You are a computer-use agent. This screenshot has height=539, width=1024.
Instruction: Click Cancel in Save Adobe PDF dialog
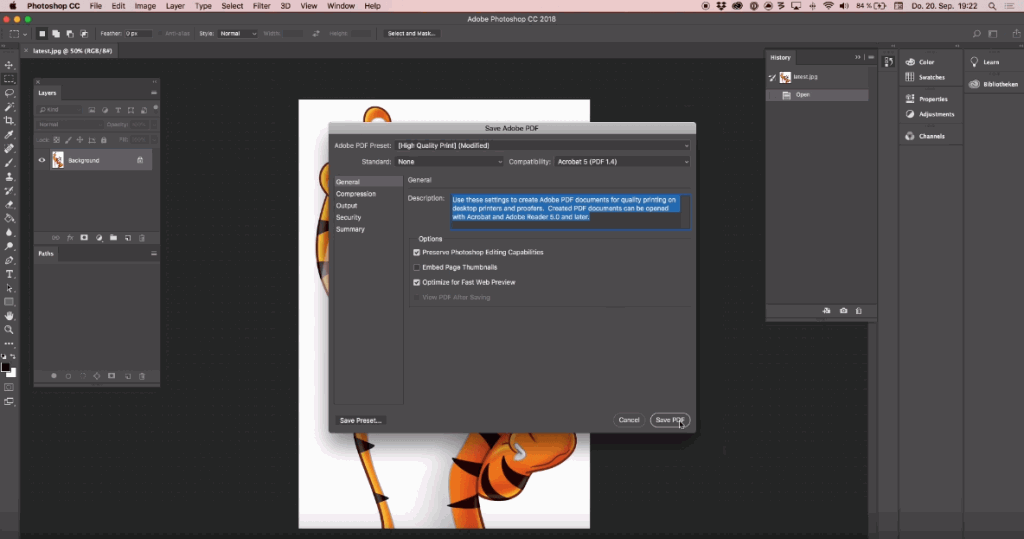(629, 420)
